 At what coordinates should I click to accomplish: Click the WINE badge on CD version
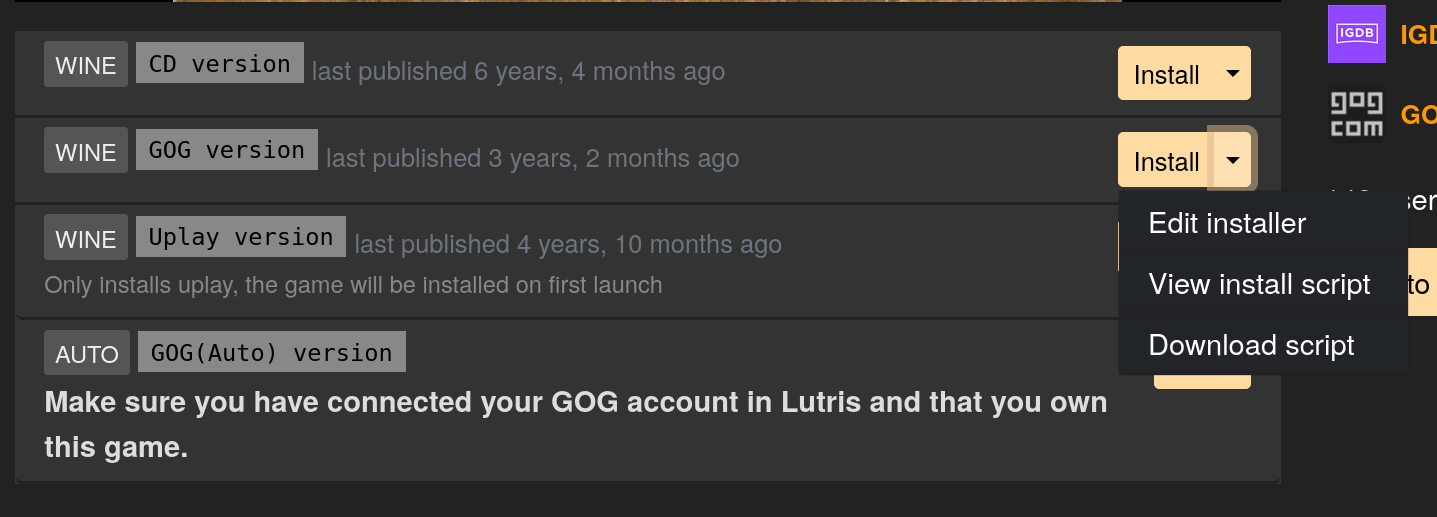[86, 66]
